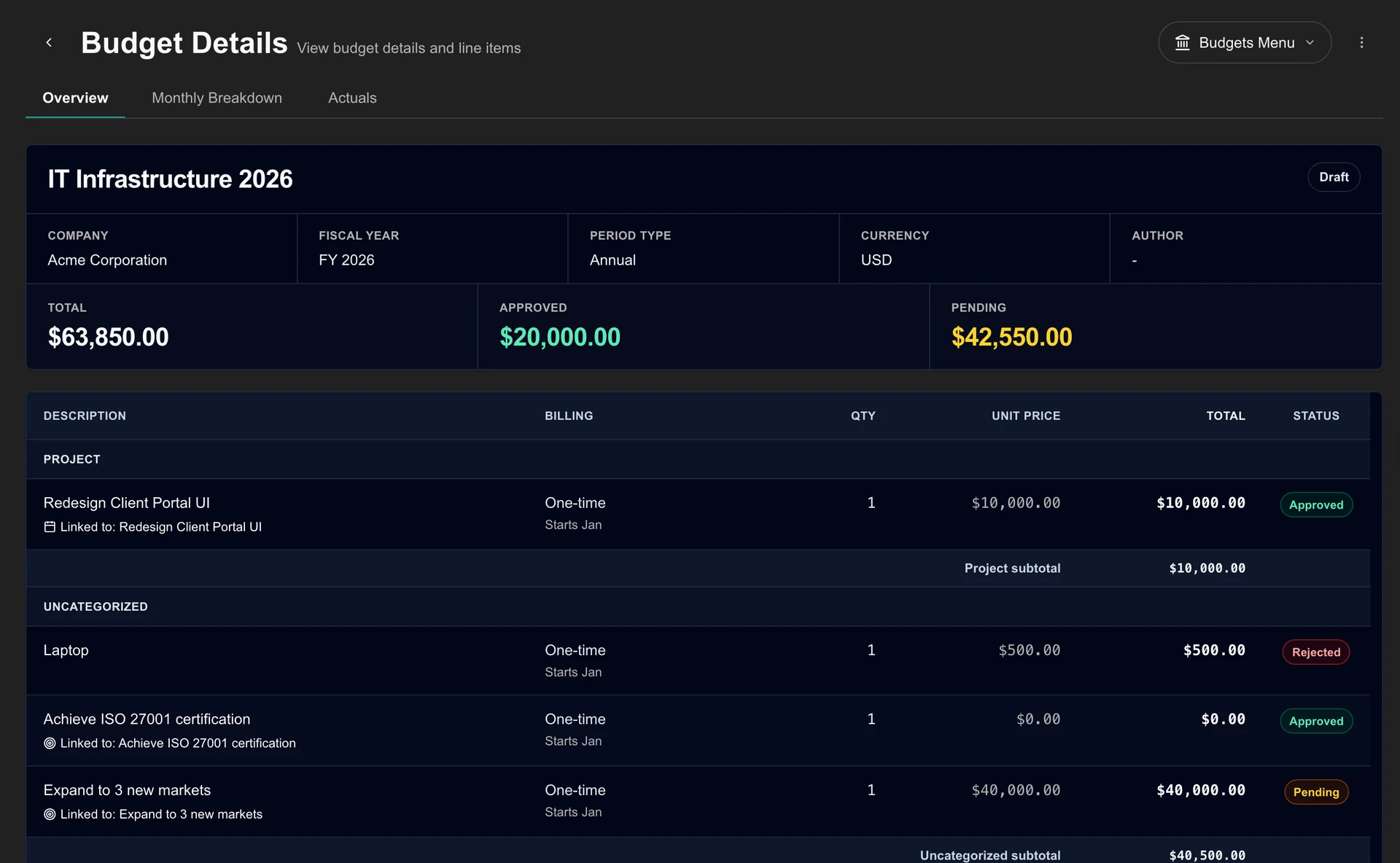The width and height of the screenshot is (1400, 863).
Task: Click the pending amount $42,550.00
Action: point(1011,337)
